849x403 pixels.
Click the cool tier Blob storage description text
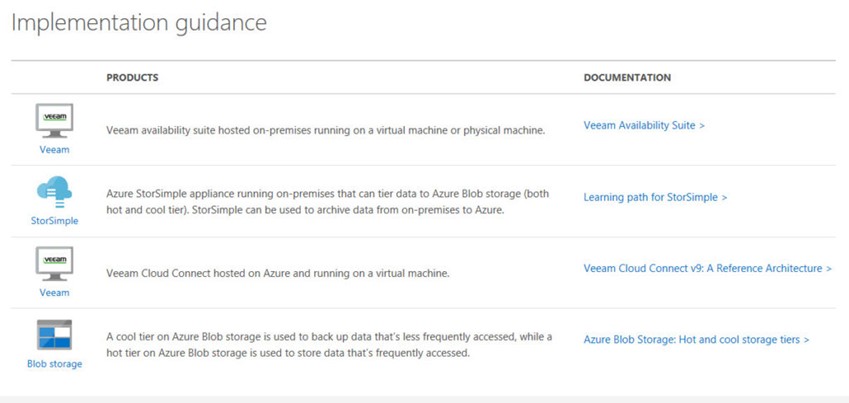[x=329, y=345]
